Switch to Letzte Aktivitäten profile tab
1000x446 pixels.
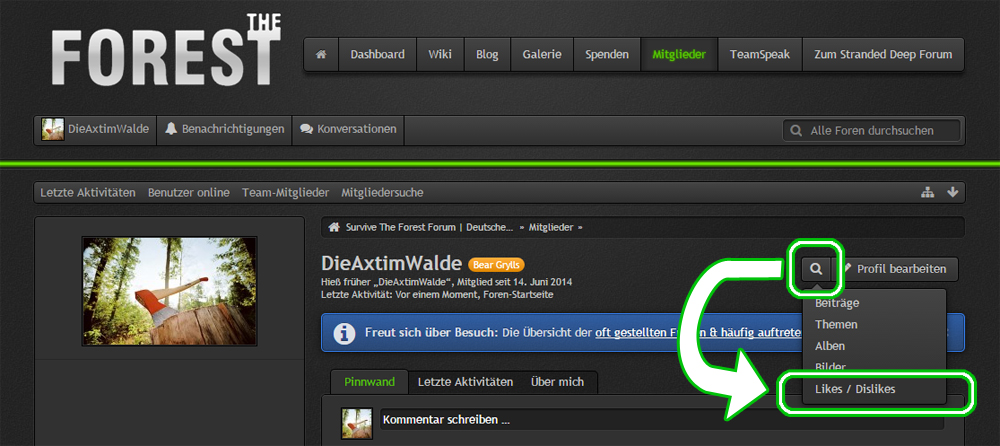coord(465,382)
